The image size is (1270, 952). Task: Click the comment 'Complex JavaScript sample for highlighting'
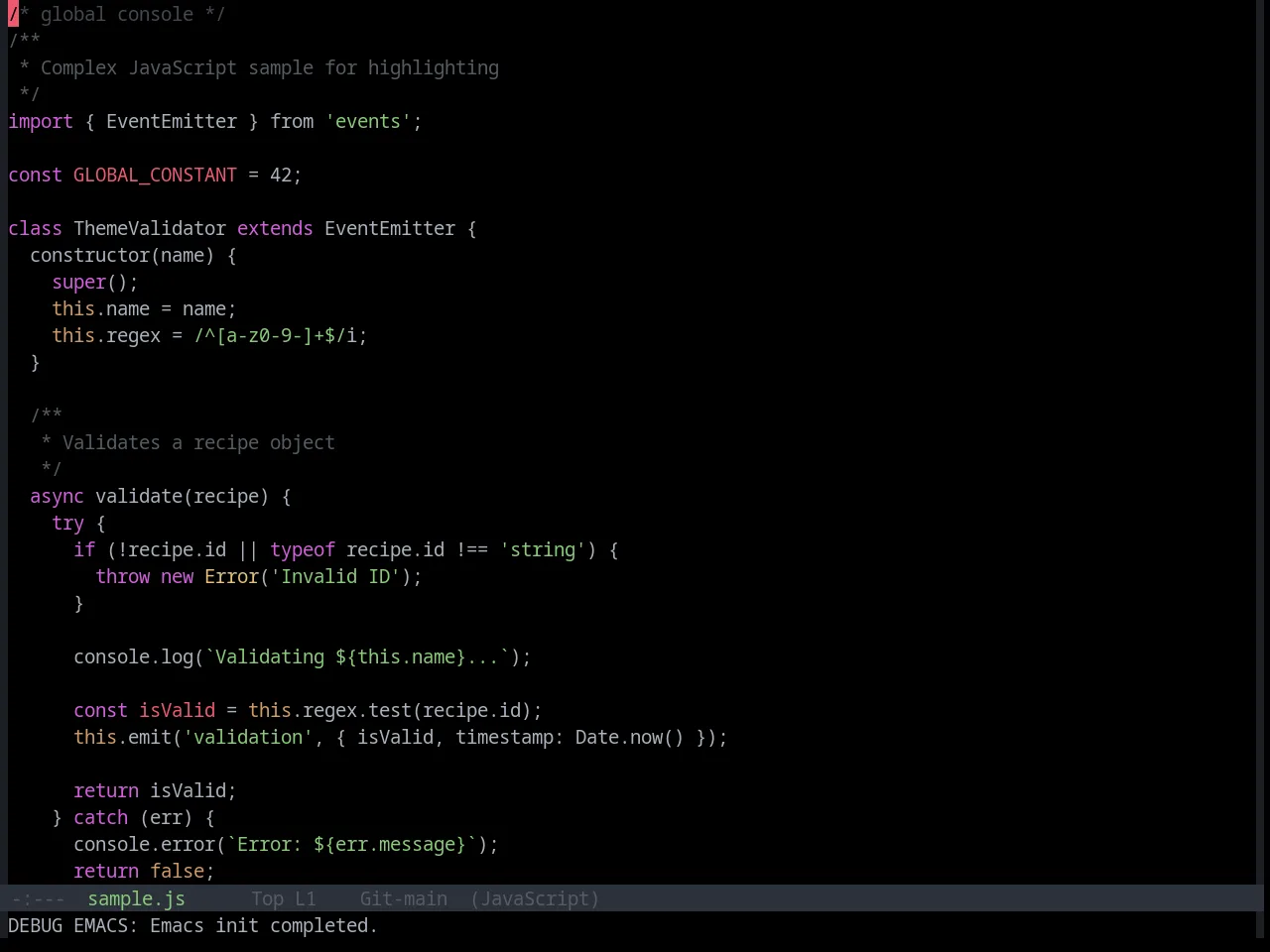[270, 67]
